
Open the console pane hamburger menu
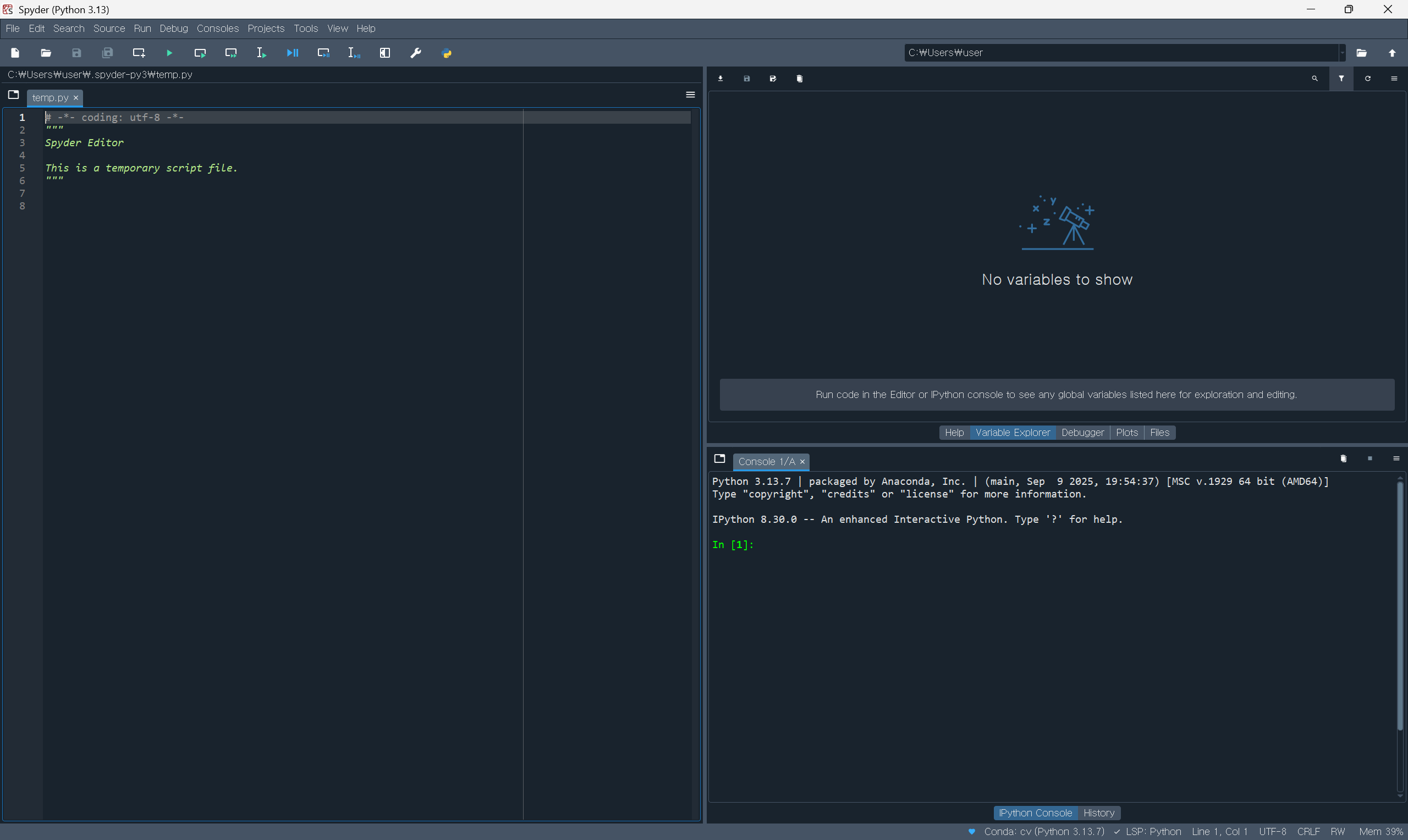pos(1395,458)
